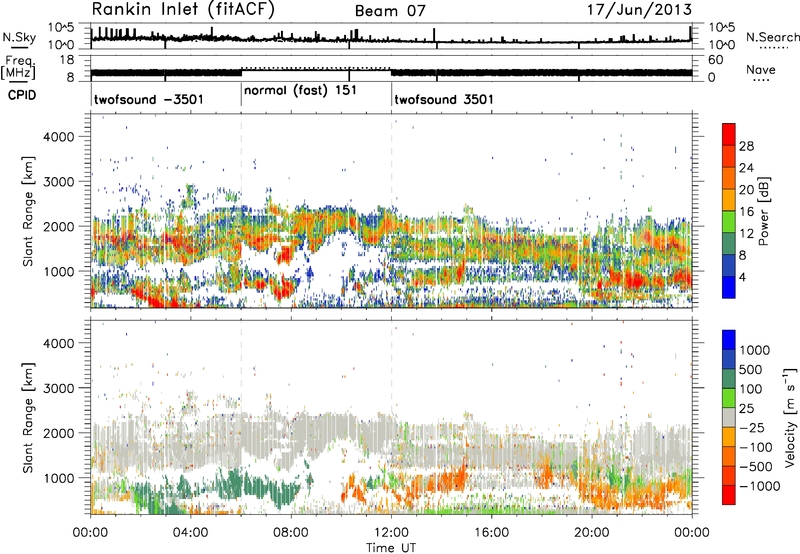Select the '16' label on Power color bar

tap(746, 212)
